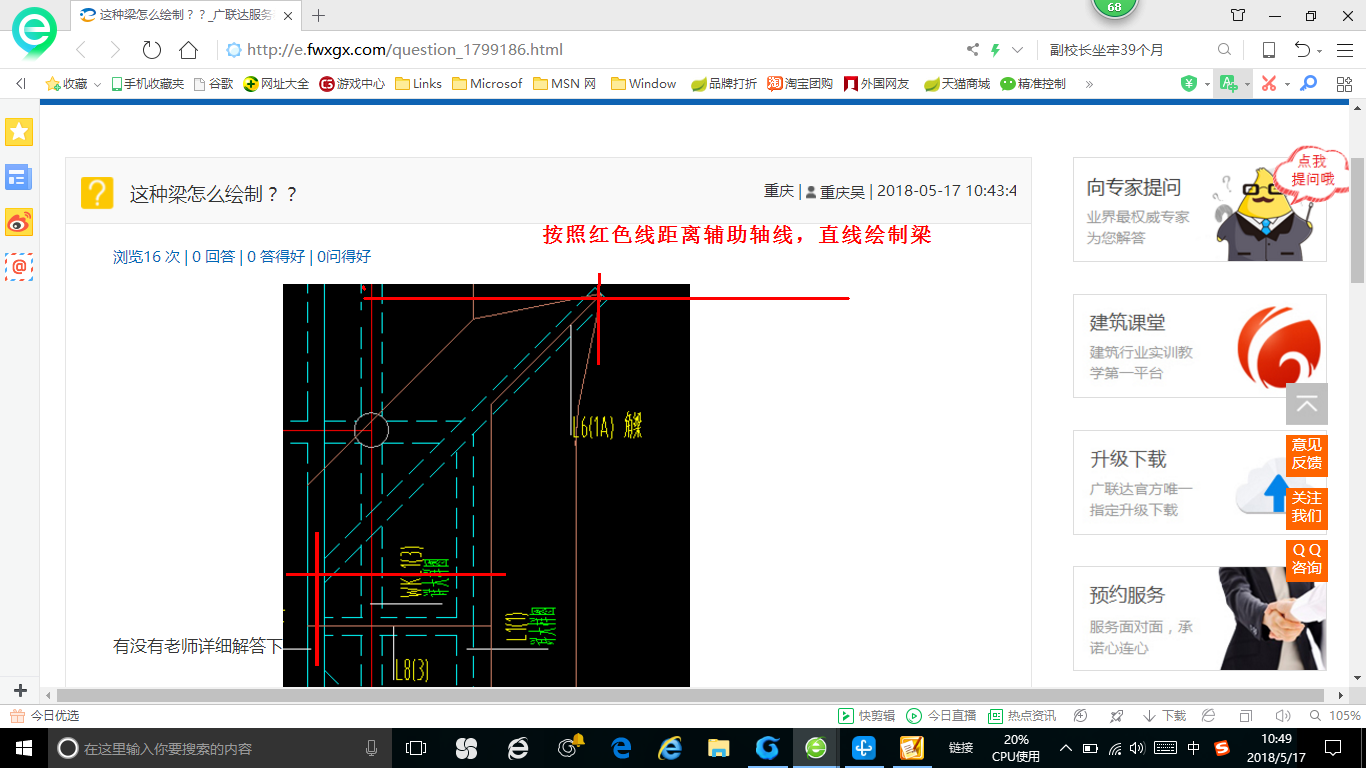Viewport: 1366px width, 768px height.
Task: Open the 升级下载 panel
Action: pos(1200,483)
